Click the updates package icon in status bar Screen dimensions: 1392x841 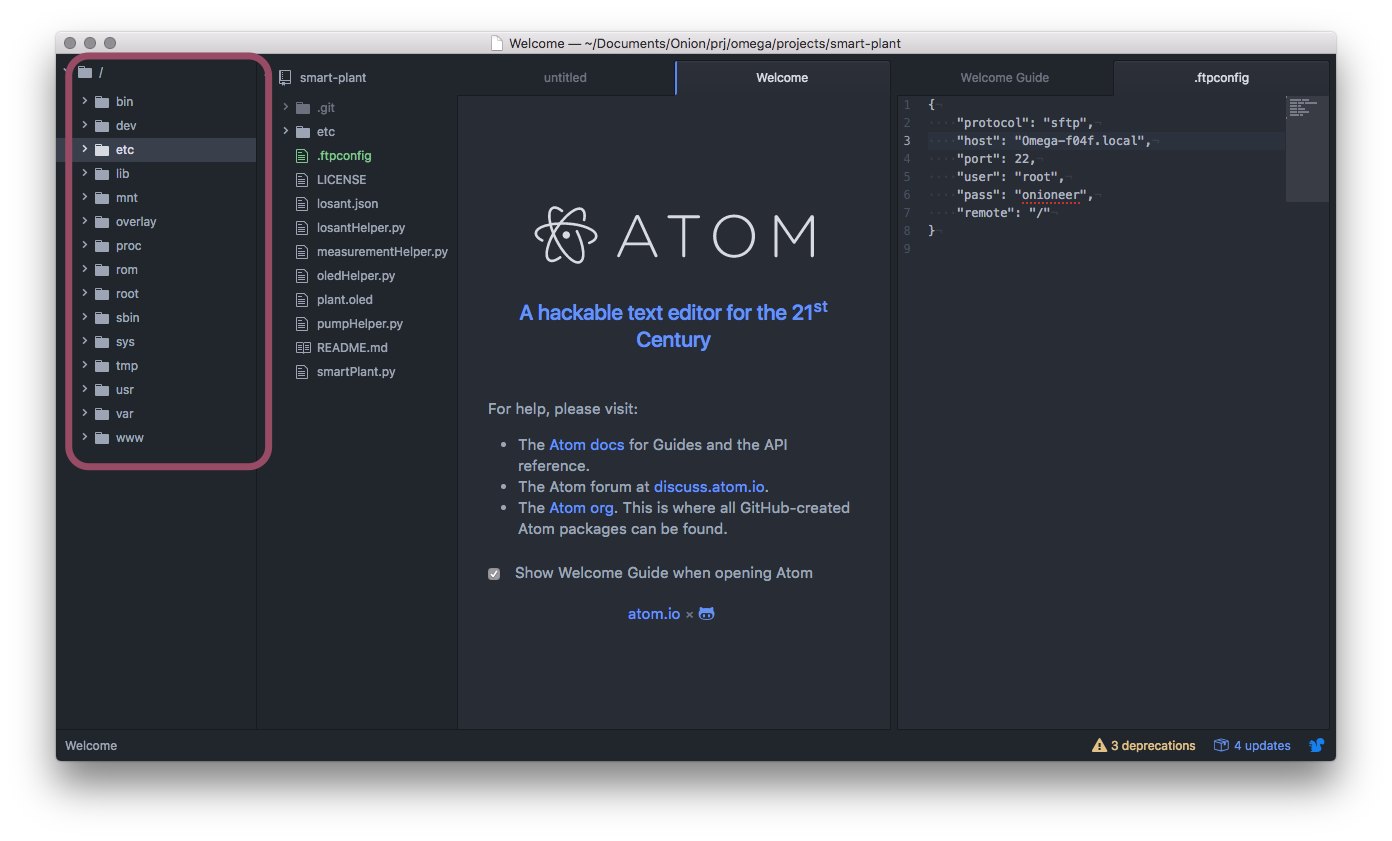tap(1221, 746)
